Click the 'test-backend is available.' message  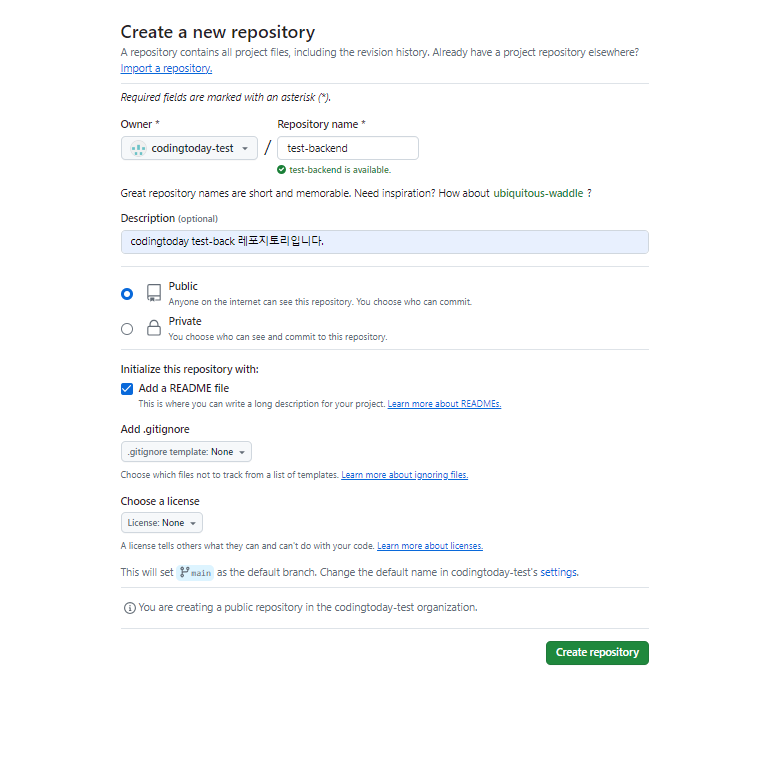click(340, 170)
